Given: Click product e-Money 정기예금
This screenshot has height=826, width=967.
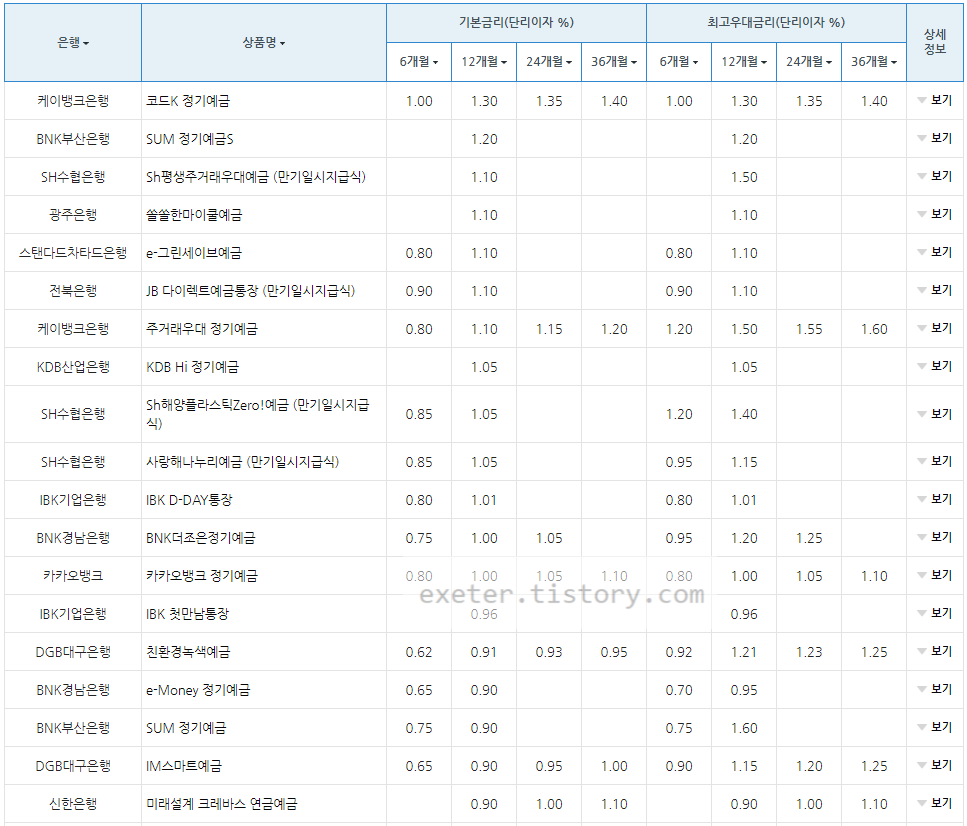Looking at the screenshot, I should click(198, 690).
